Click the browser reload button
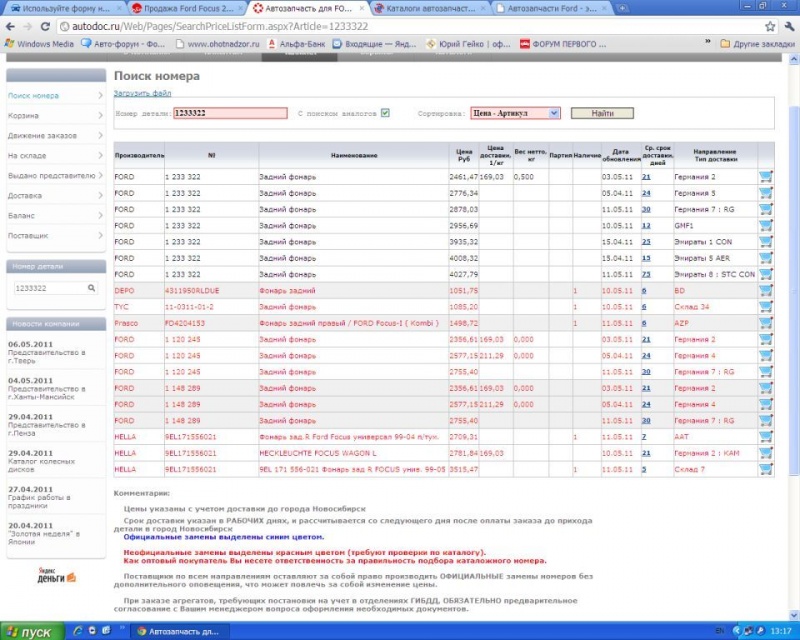Image resolution: width=800 pixels, height=640 pixels. pyautogui.click(x=45, y=26)
